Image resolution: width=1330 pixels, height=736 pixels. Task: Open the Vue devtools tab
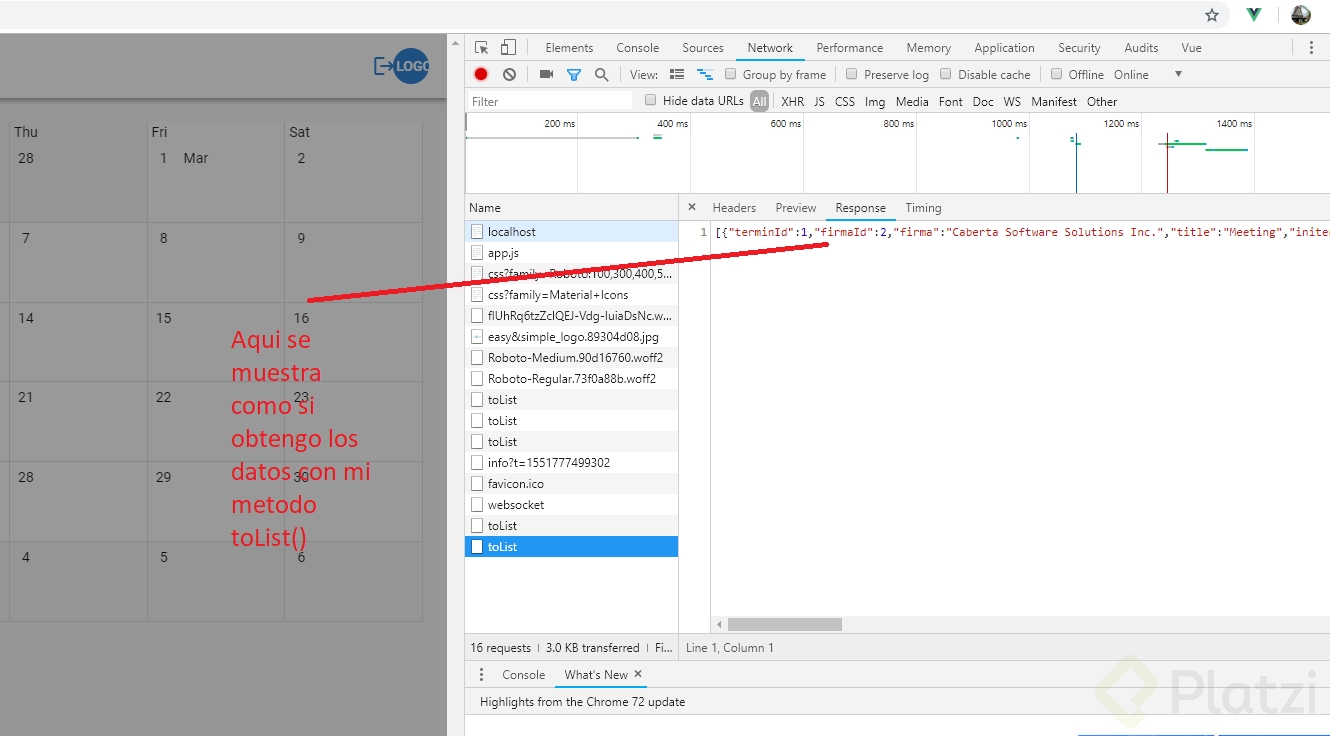pos(1192,47)
